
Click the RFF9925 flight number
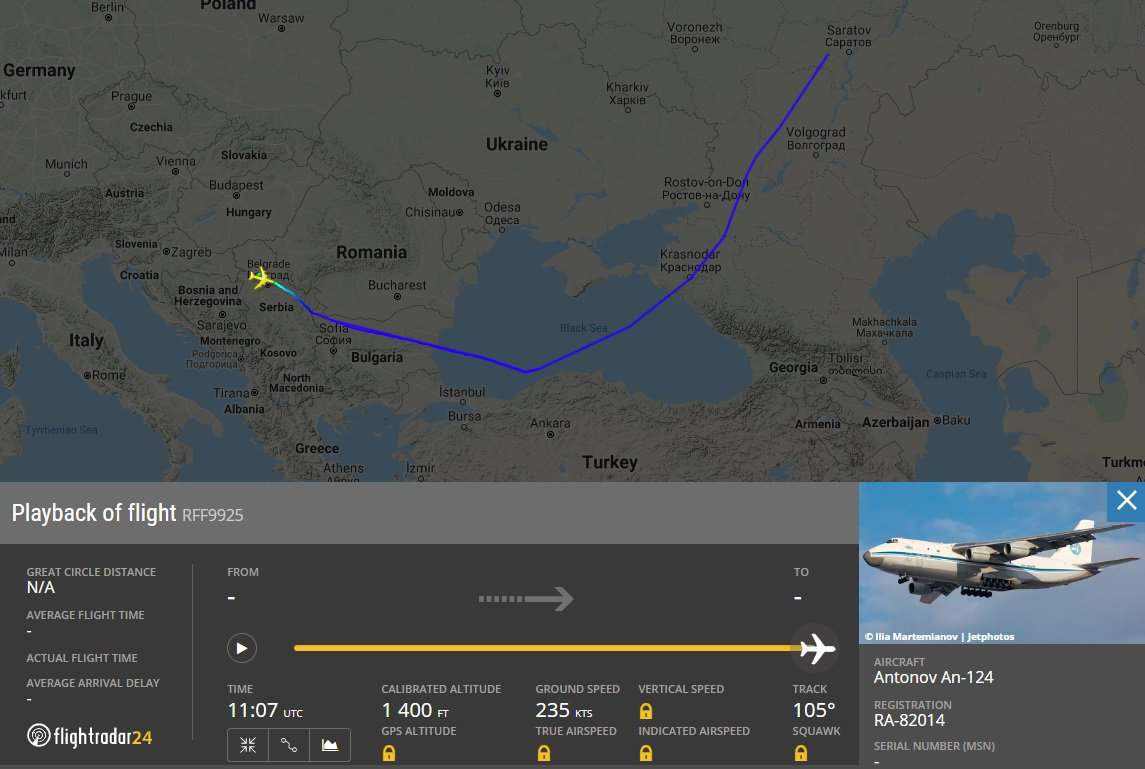212,515
